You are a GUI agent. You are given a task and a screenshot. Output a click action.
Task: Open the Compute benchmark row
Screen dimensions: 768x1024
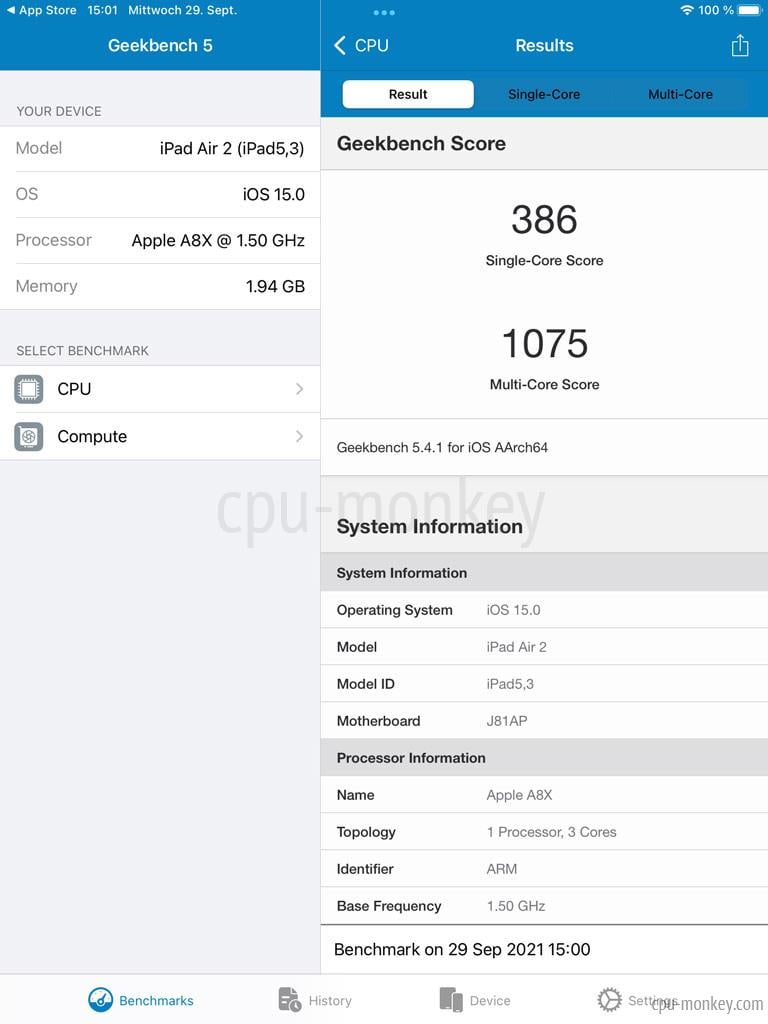click(x=160, y=436)
